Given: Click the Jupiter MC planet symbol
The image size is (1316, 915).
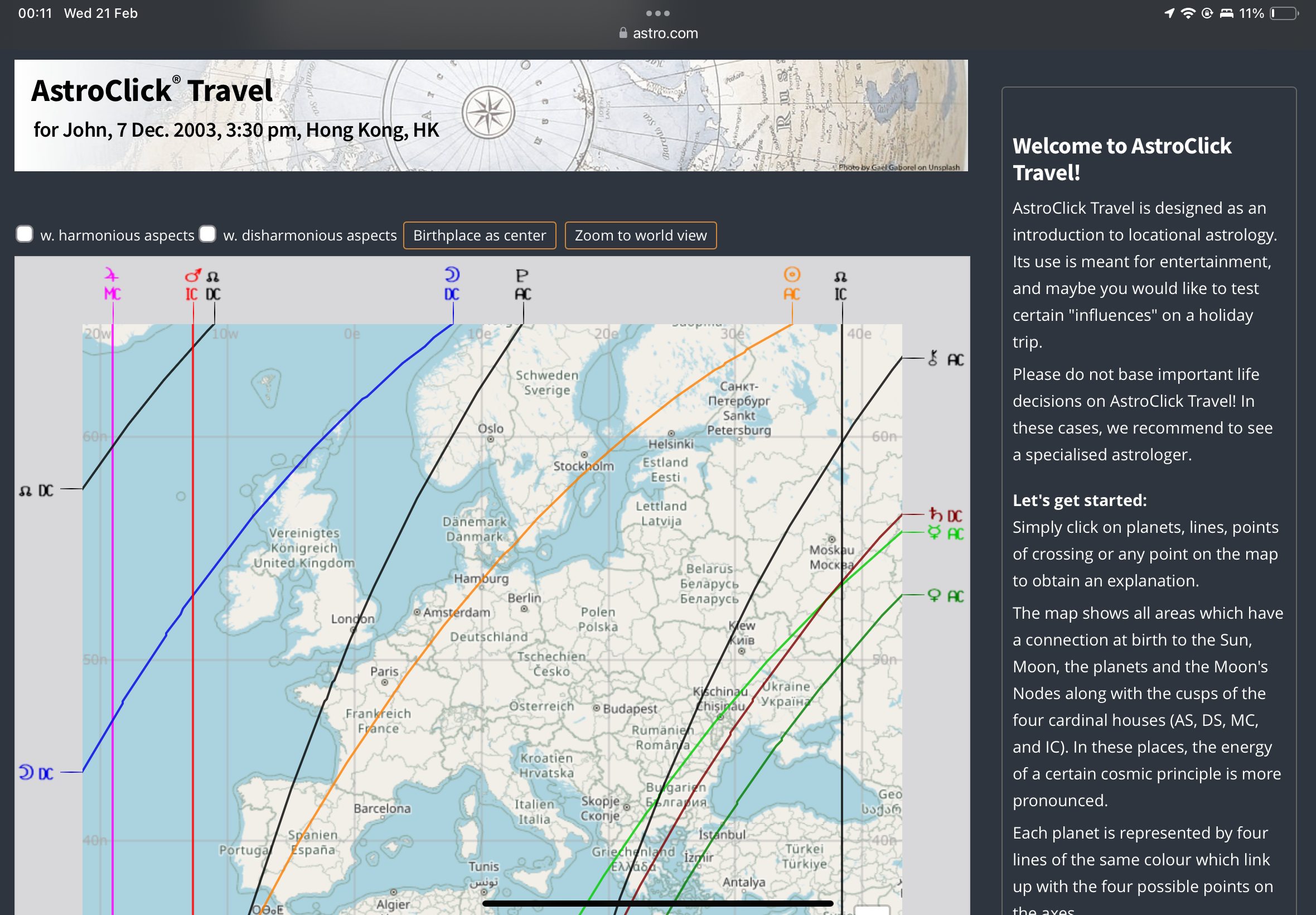Looking at the screenshot, I should [112, 276].
